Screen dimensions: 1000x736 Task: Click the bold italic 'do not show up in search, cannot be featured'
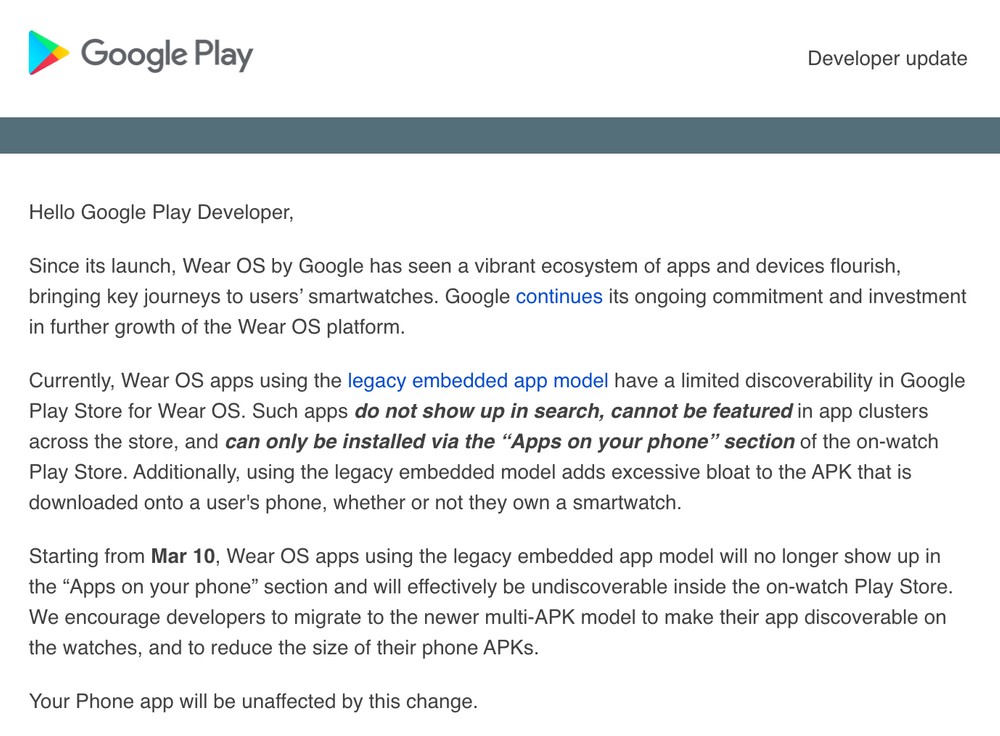pos(573,411)
